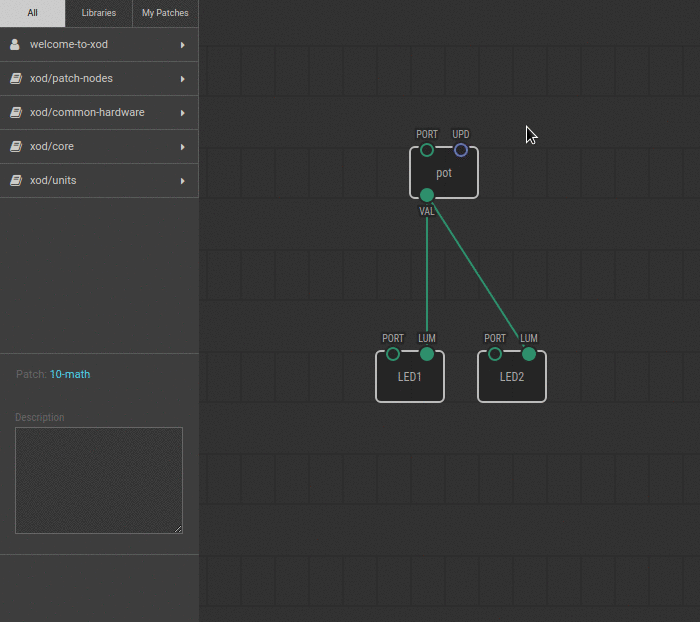The width and height of the screenshot is (700, 622).
Task: Expand the xod/patch-nodes library arrow
Action: (x=183, y=79)
